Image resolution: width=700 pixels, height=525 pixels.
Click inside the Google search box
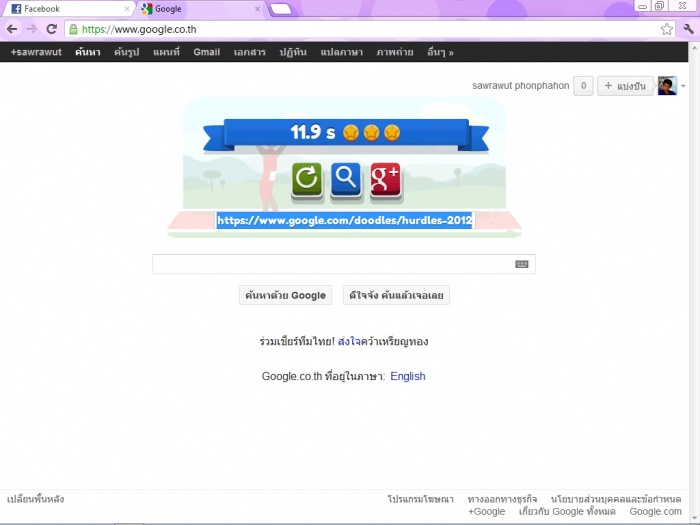[344, 264]
